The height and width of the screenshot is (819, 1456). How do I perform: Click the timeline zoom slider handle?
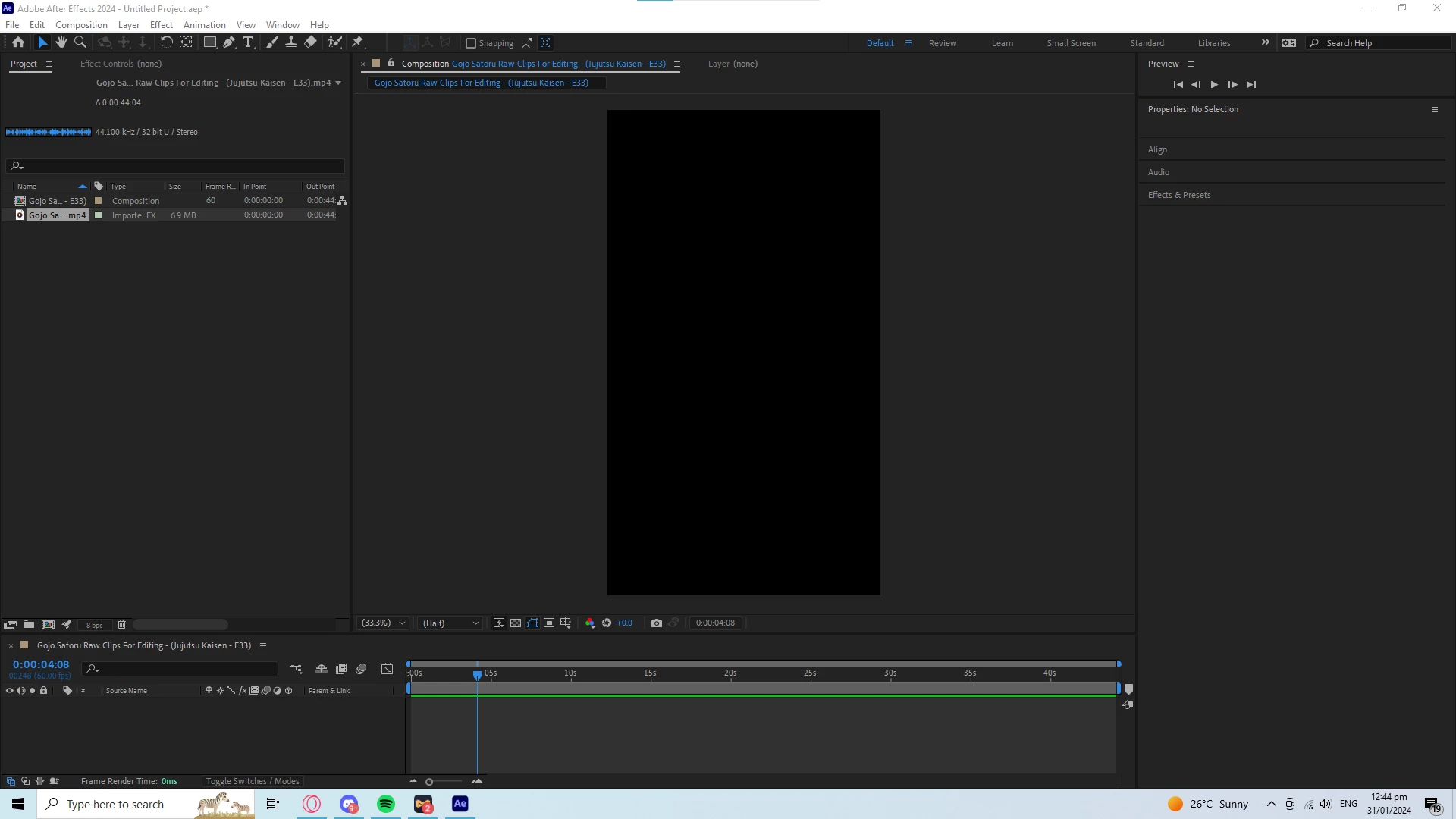click(429, 782)
